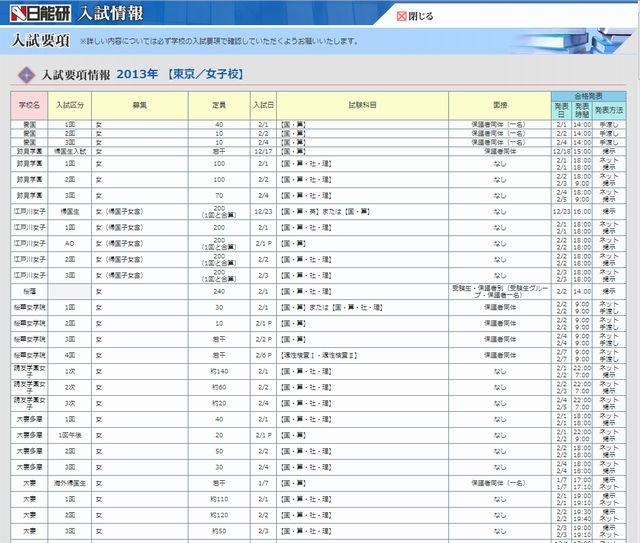Click the Nichinoken (日能研) logo
640x543 pixels.
[x=36, y=13]
